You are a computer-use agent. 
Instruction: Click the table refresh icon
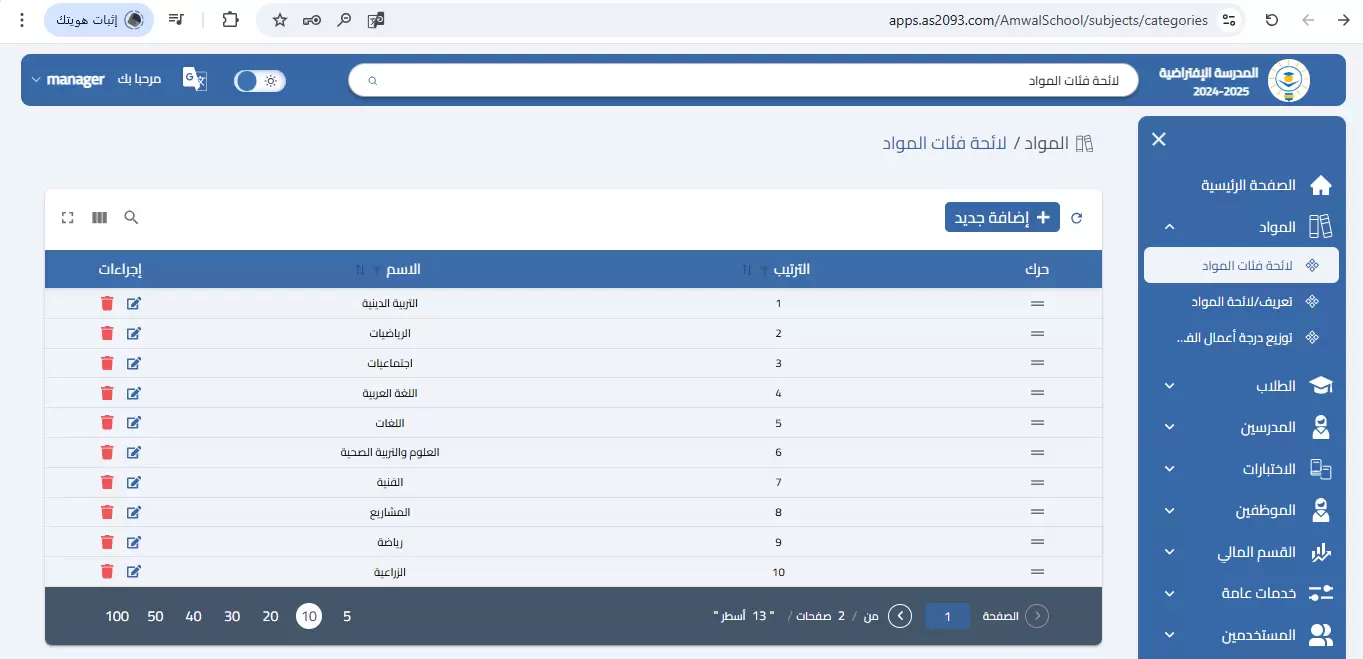[1077, 218]
